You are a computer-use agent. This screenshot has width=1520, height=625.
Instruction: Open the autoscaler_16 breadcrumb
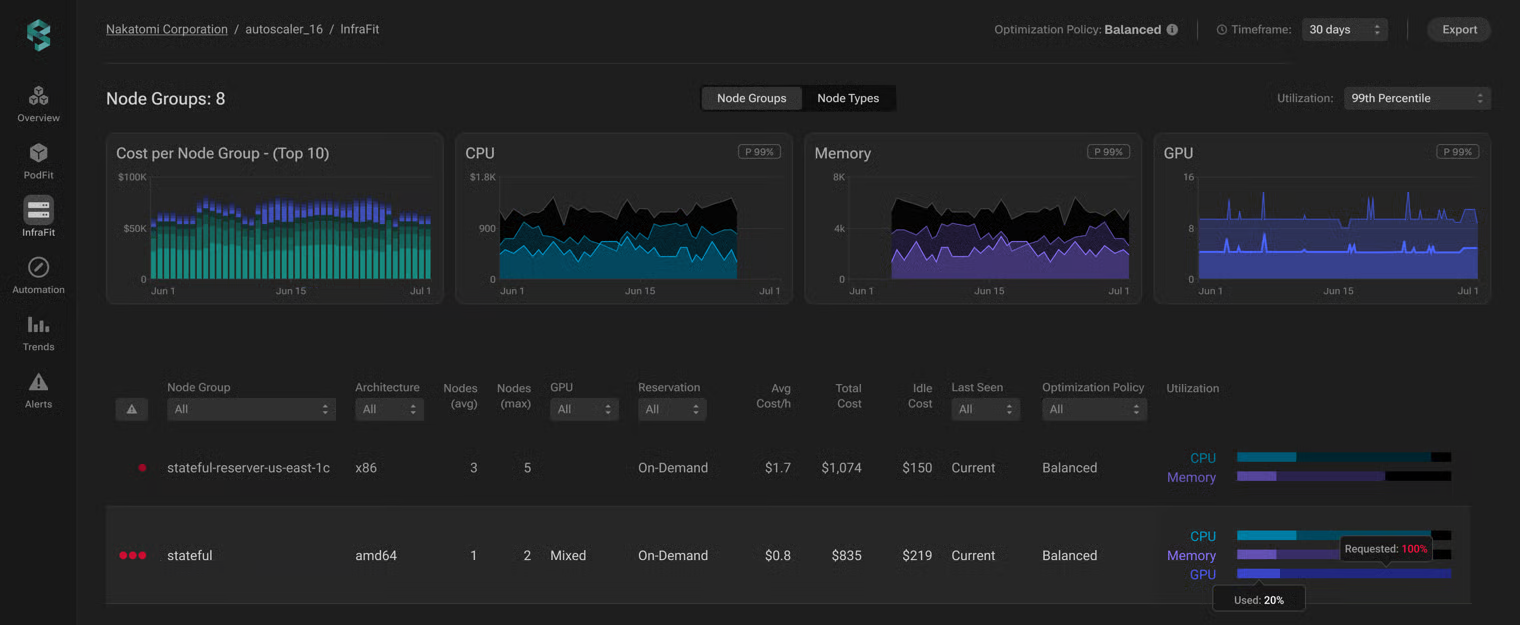tap(284, 30)
